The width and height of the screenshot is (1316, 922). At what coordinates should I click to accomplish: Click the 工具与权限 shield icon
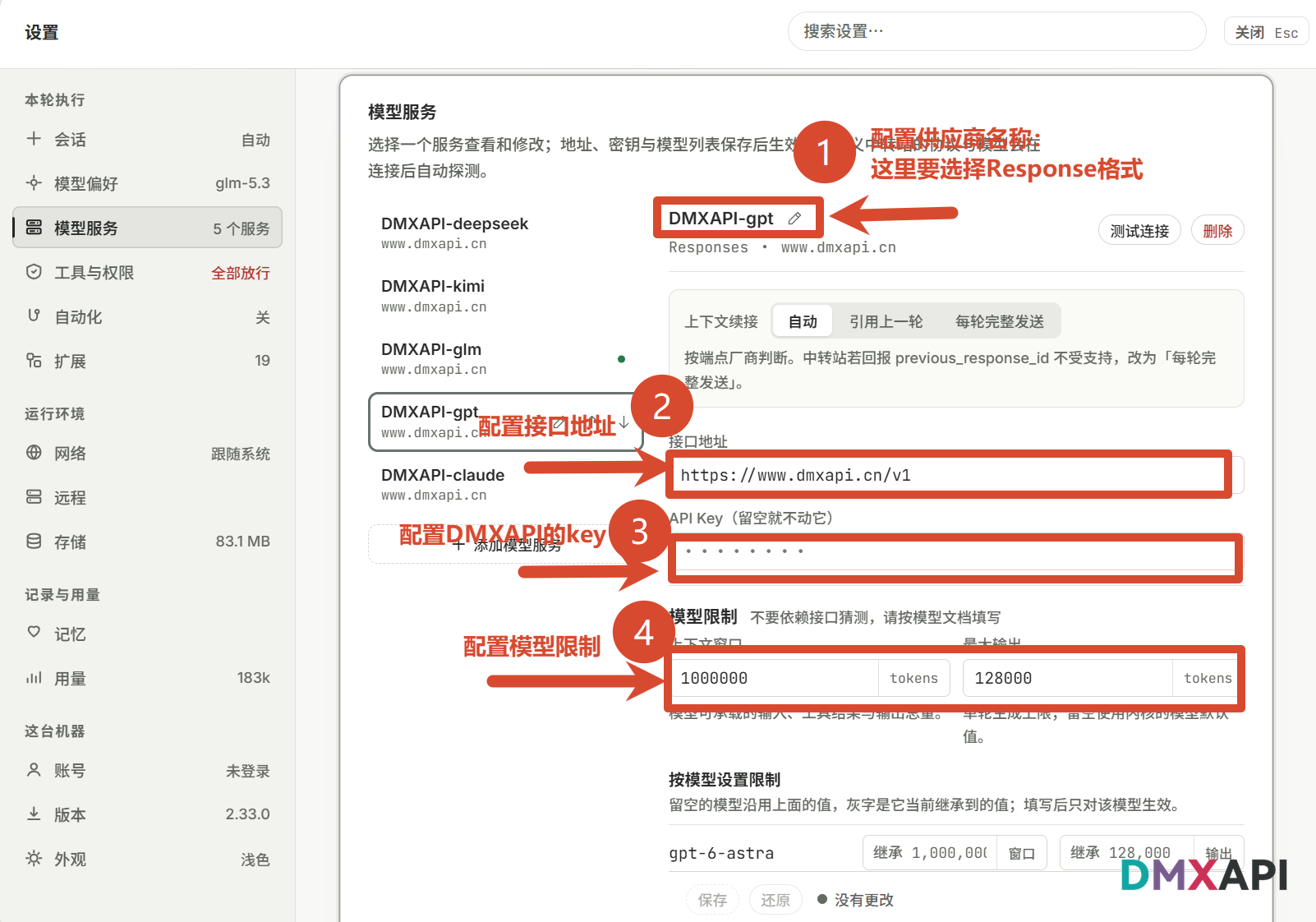click(34, 272)
